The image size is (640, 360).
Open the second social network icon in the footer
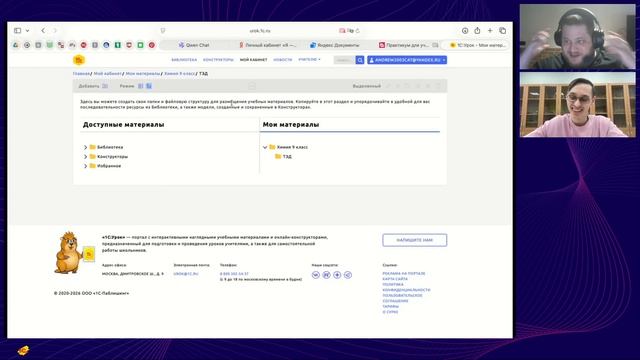tap(327, 275)
